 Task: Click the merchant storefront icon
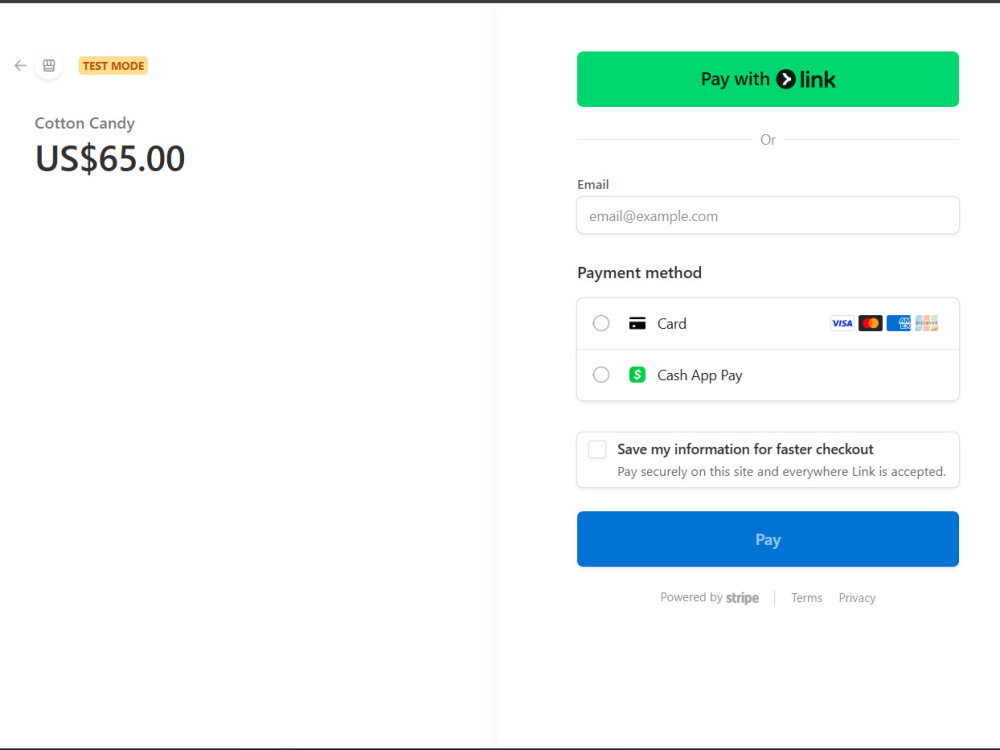[x=49, y=66]
